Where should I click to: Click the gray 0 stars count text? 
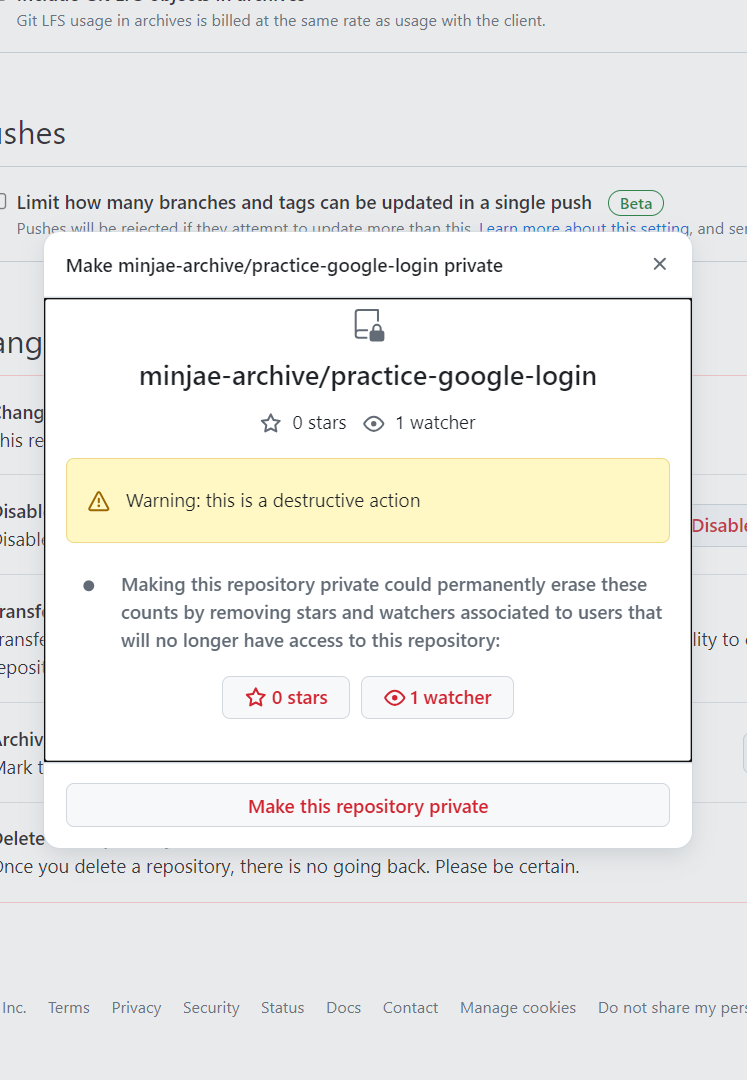click(x=319, y=423)
